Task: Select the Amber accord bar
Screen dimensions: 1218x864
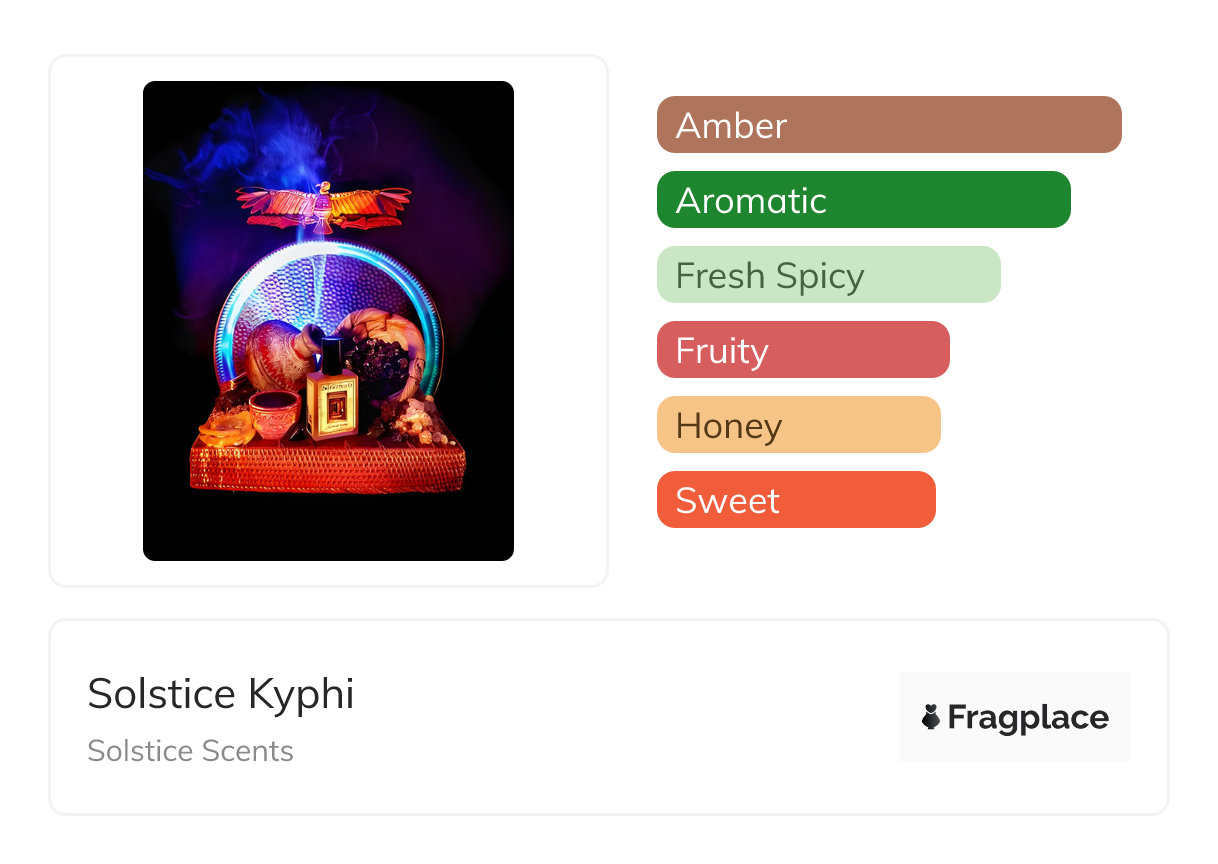Action: [888, 125]
